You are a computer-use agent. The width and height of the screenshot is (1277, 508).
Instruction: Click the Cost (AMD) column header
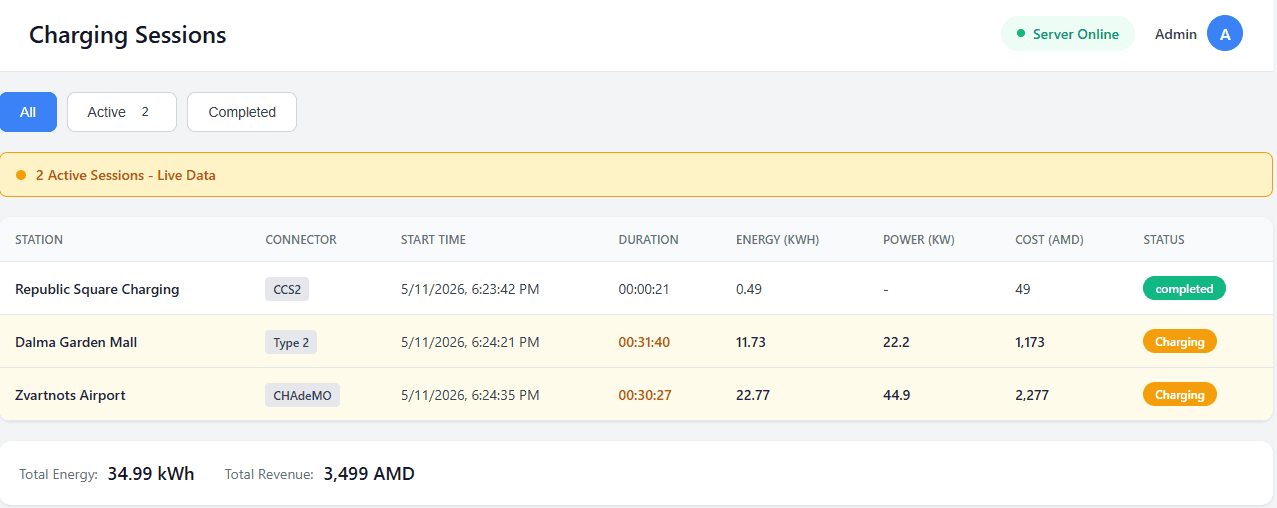click(1049, 240)
